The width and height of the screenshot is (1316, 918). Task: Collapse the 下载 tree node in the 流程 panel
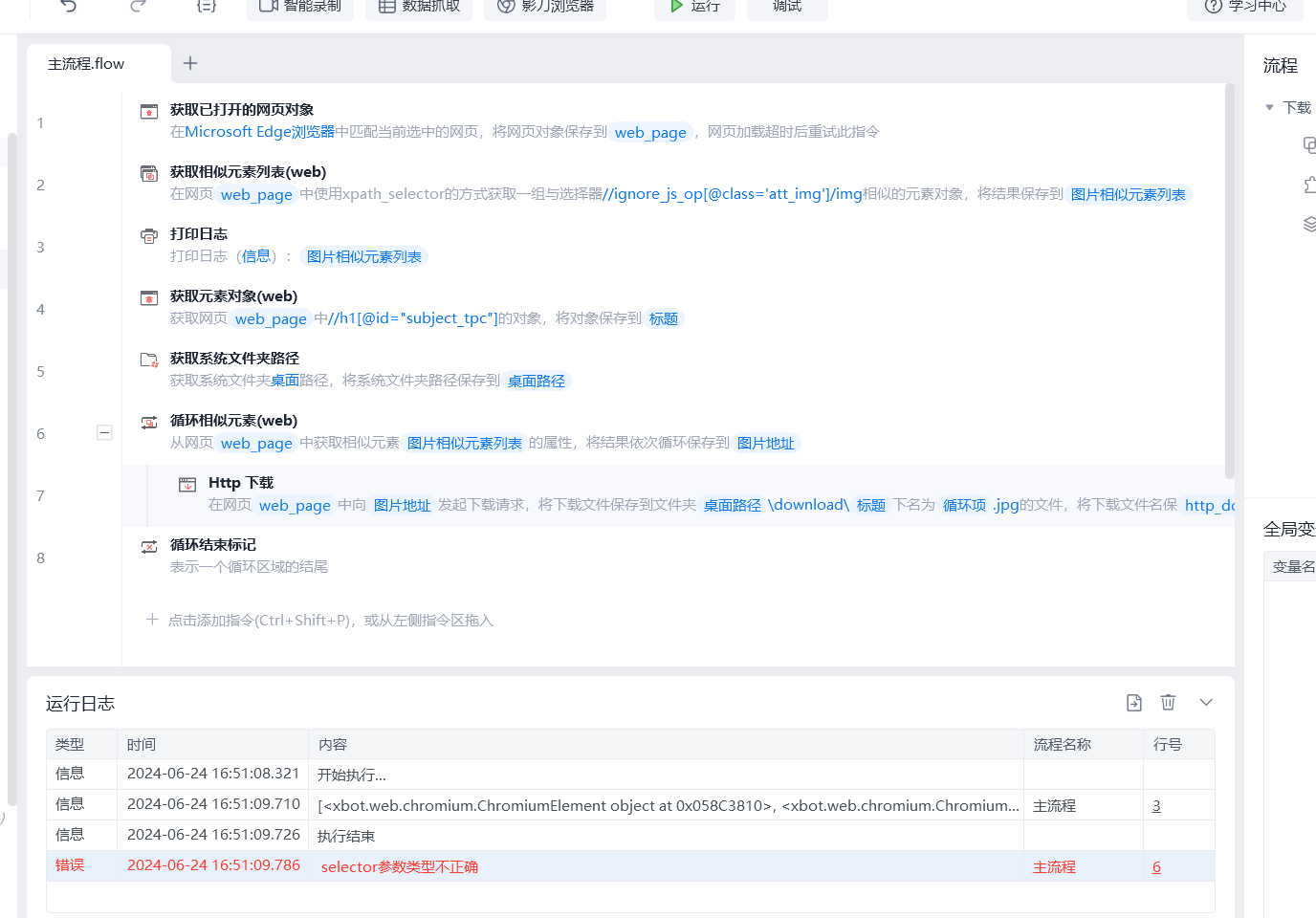1270,108
